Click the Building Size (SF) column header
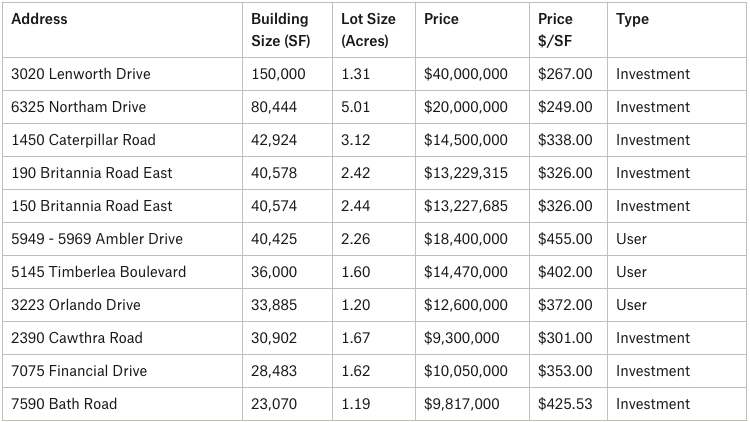This screenshot has width=750, height=422. click(280, 30)
